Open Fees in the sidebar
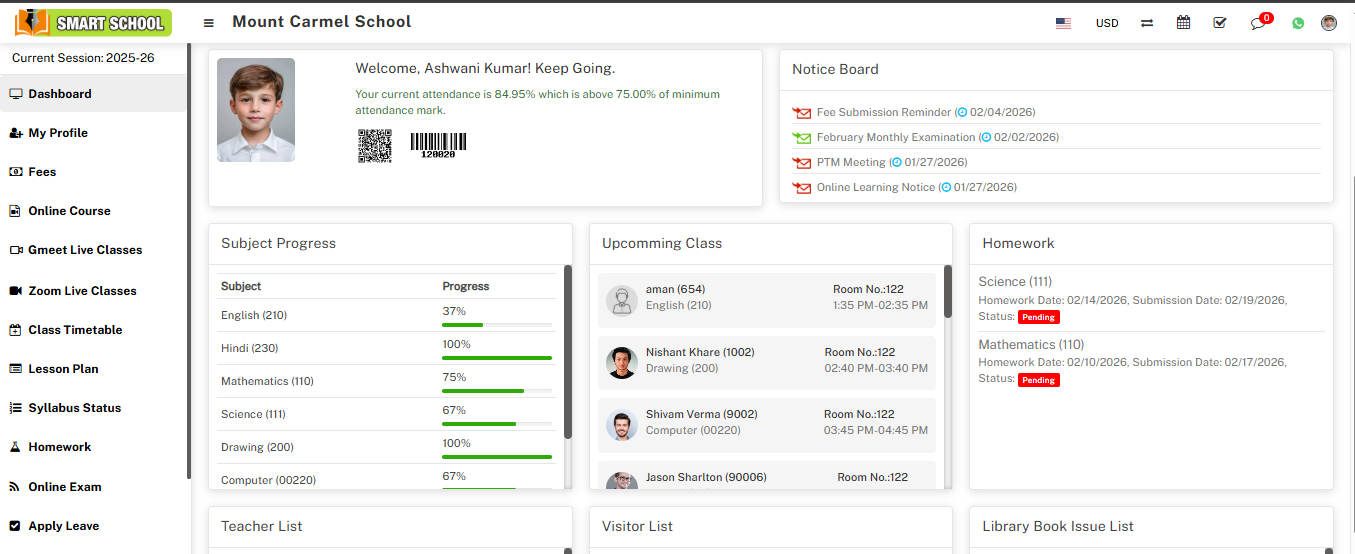 pyautogui.click(x=42, y=172)
